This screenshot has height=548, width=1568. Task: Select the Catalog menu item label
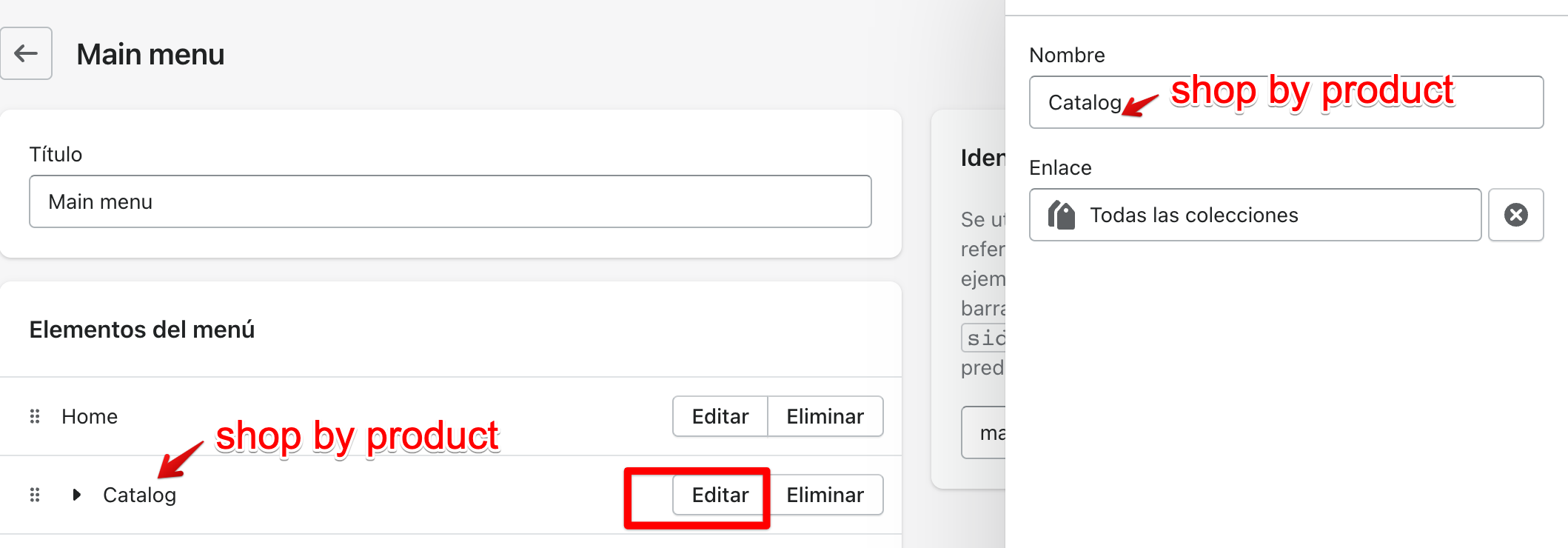click(139, 495)
